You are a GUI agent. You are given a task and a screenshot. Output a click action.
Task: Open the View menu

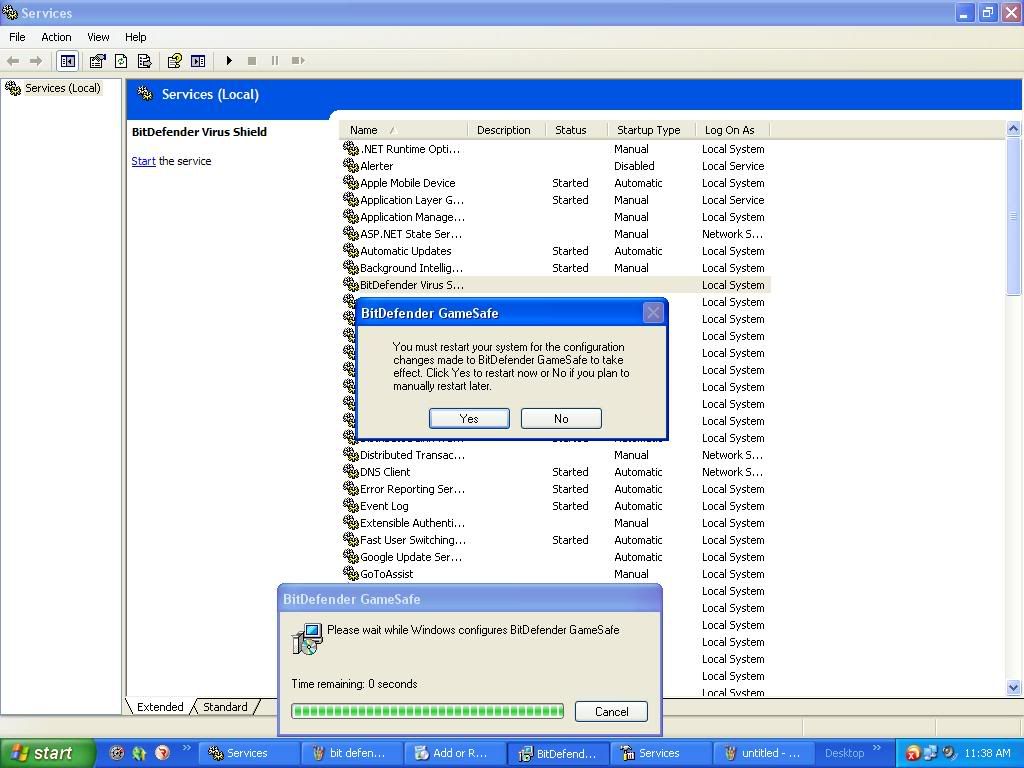(98, 37)
